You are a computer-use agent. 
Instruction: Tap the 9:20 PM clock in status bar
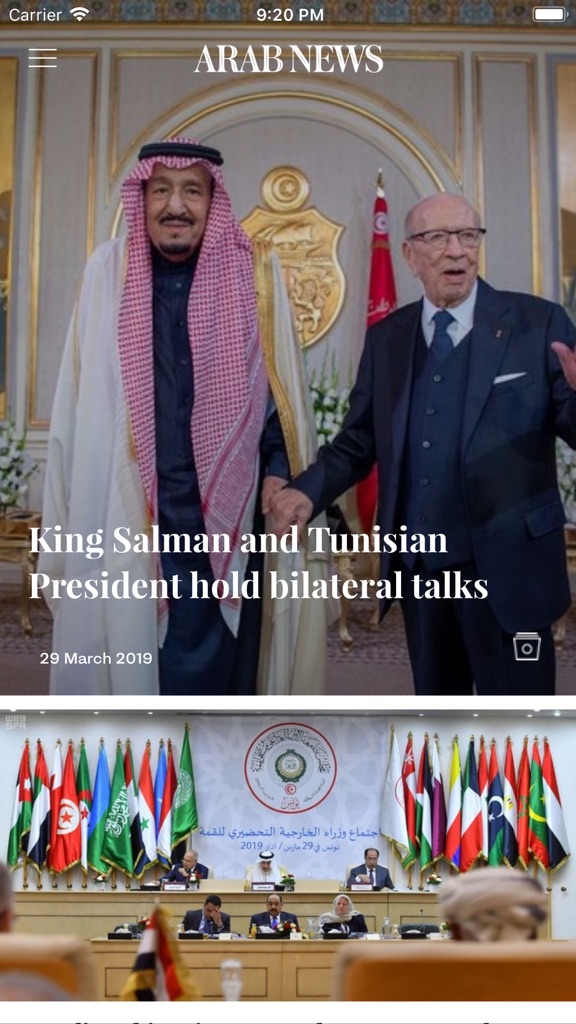click(x=290, y=14)
